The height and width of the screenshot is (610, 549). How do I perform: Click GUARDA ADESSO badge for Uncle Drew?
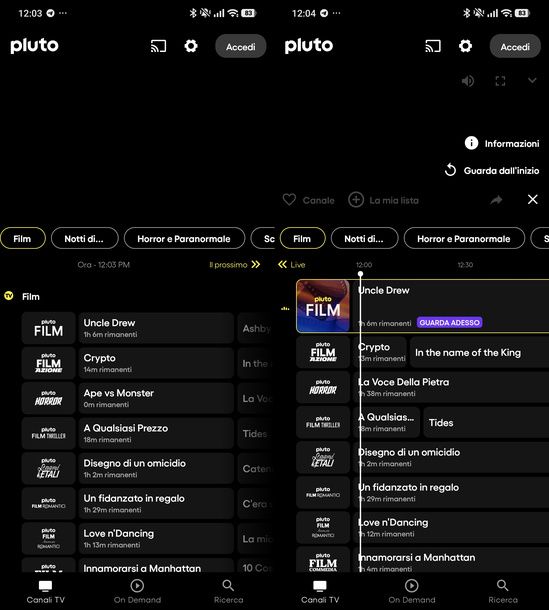(449, 323)
